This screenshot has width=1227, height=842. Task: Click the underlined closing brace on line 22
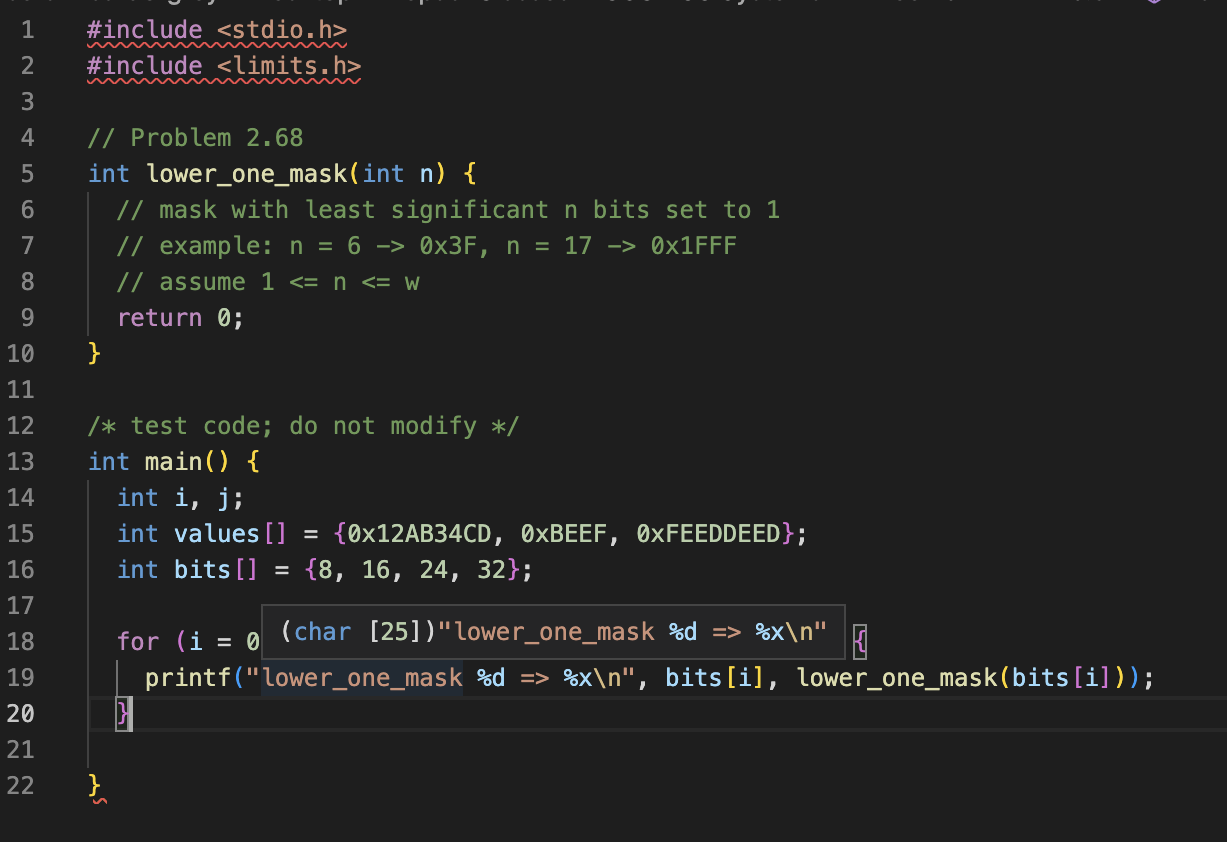(x=93, y=786)
